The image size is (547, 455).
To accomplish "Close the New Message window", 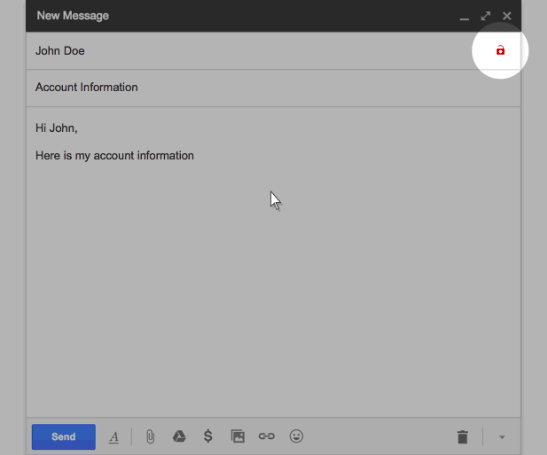I will point(507,16).
